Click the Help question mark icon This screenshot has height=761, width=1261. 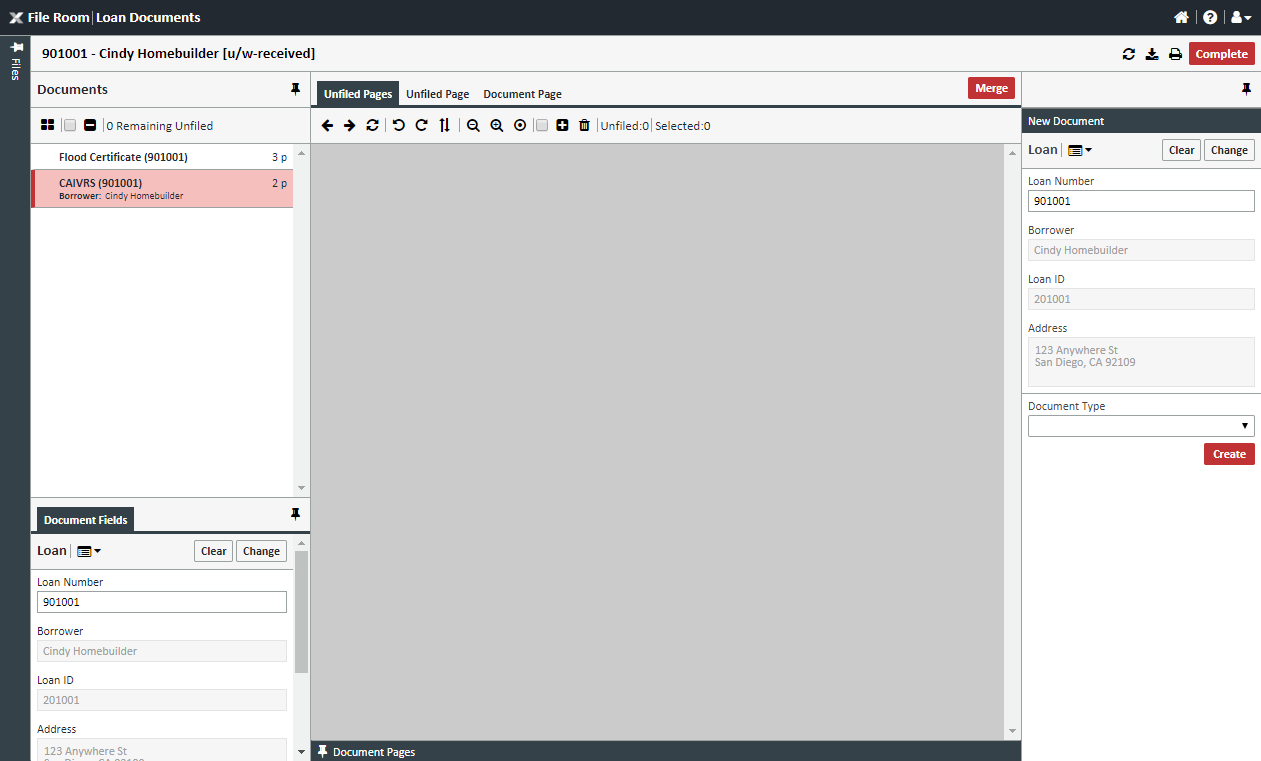pyautogui.click(x=1210, y=17)
